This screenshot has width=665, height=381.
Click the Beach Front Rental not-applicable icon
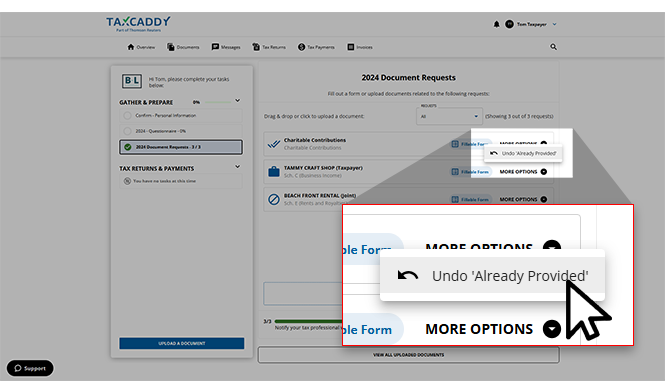click(x=274, y=199)
